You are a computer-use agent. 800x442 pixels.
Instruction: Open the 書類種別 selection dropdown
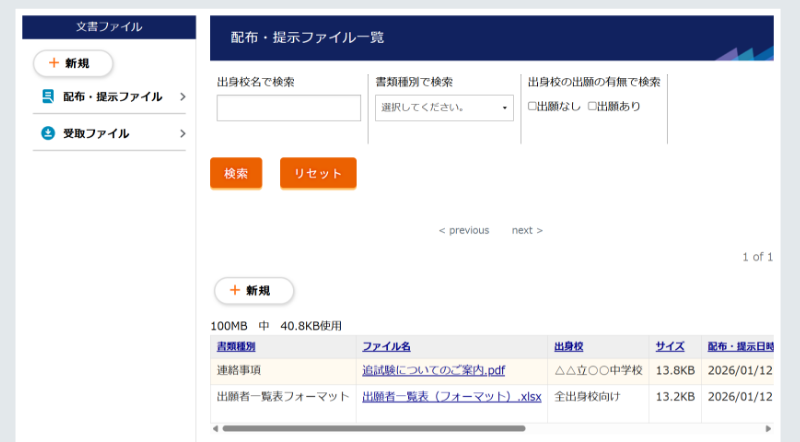coord(444,108)
